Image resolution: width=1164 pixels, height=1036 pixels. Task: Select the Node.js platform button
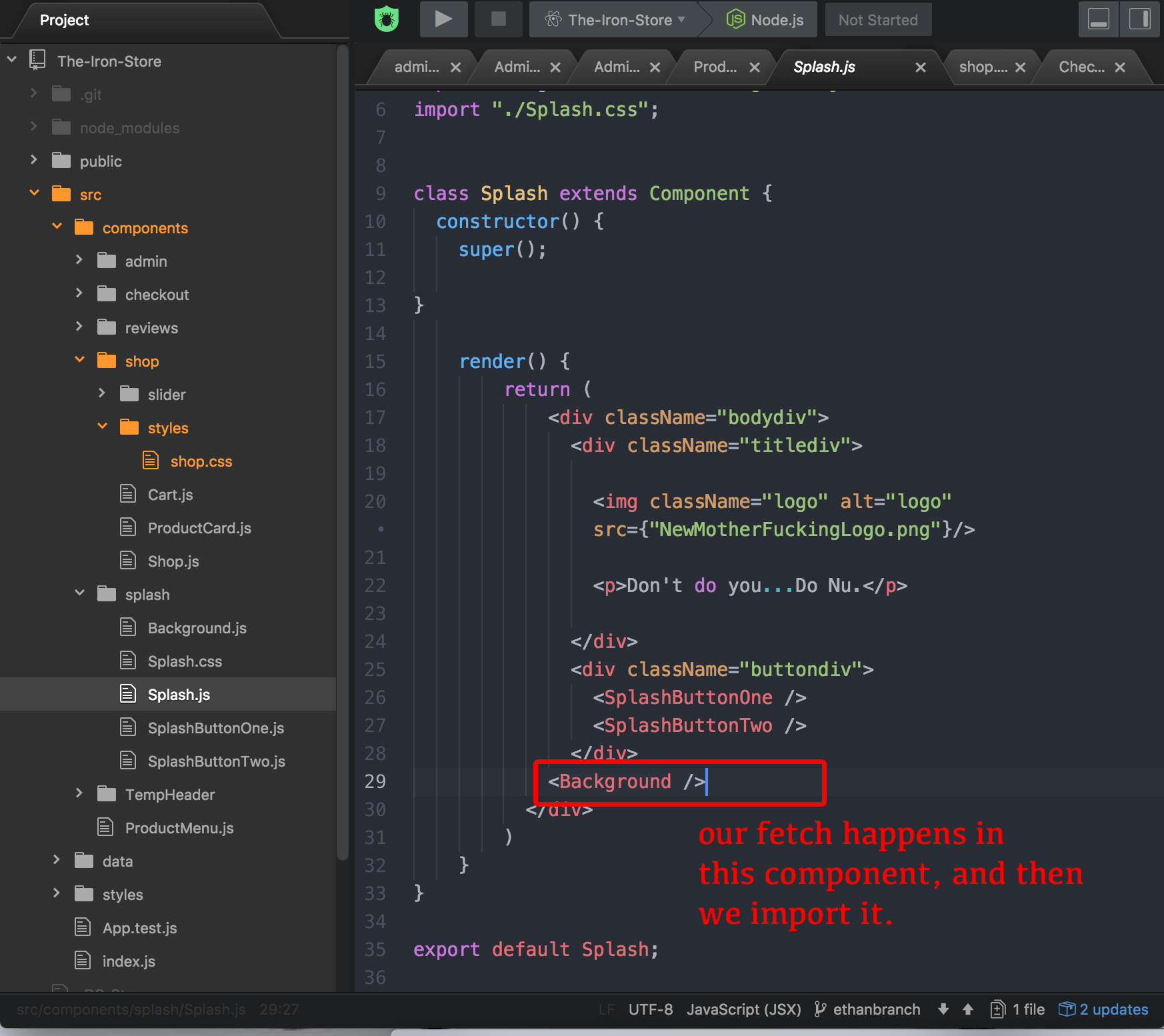pos(765,20)
